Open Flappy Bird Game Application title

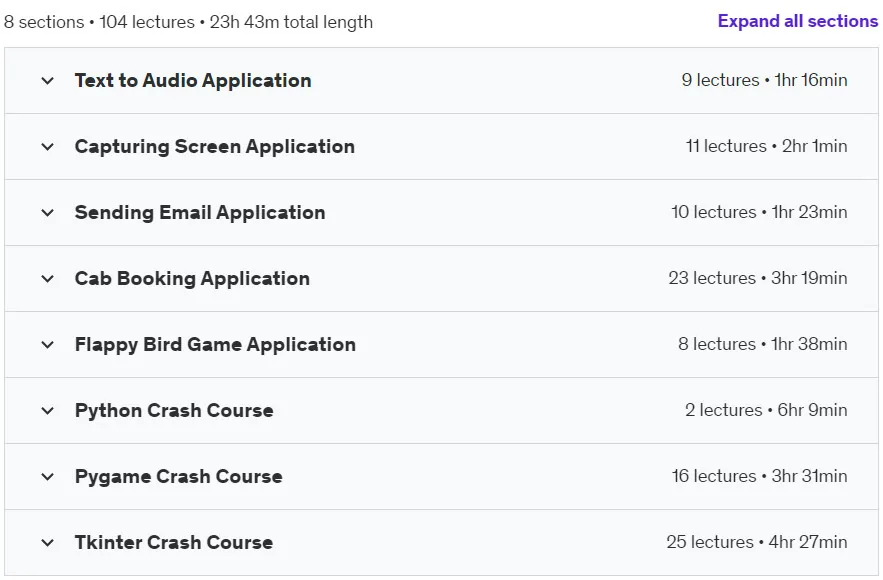click(x=215, y=345)
